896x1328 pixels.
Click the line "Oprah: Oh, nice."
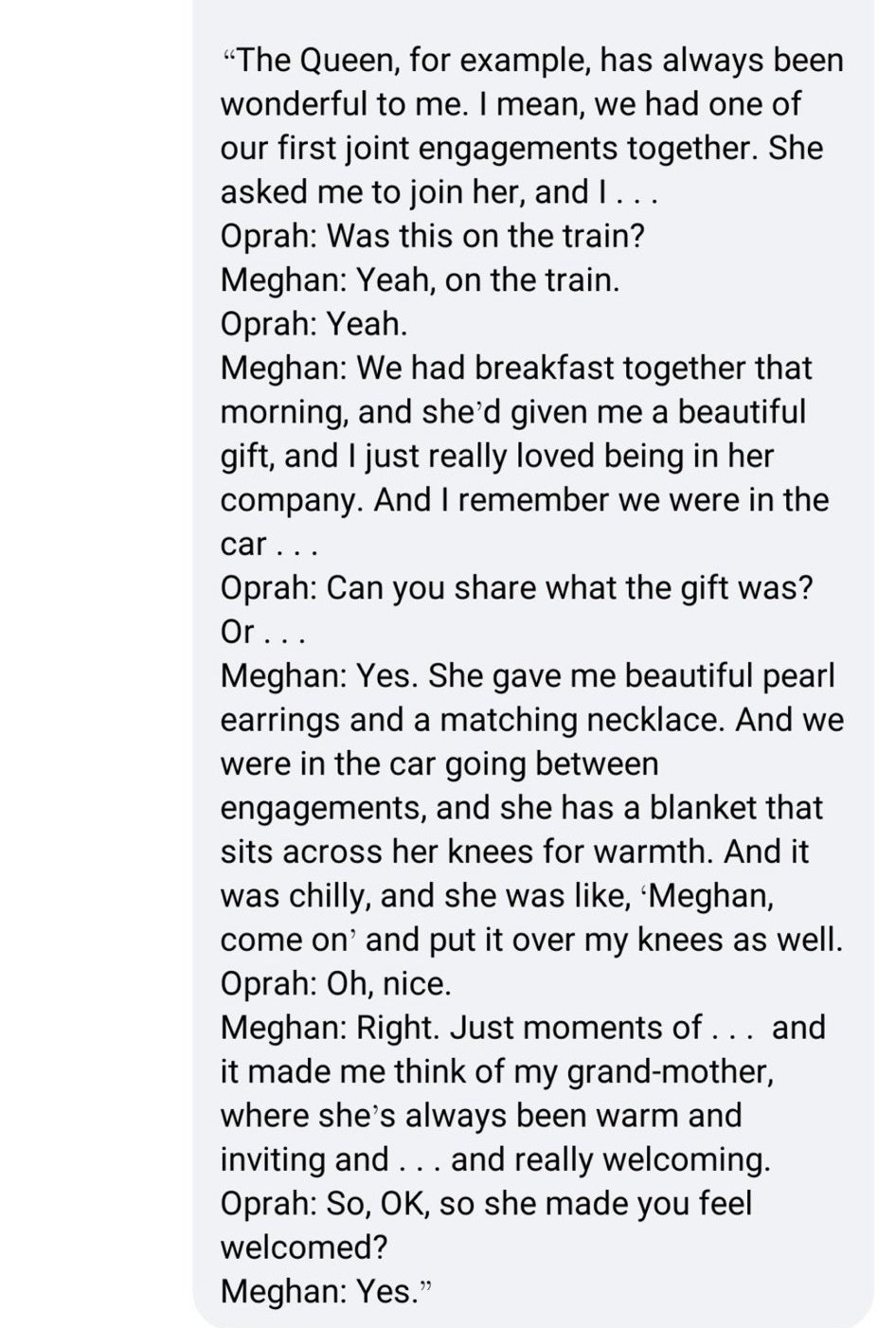click(x=336, y=984)
